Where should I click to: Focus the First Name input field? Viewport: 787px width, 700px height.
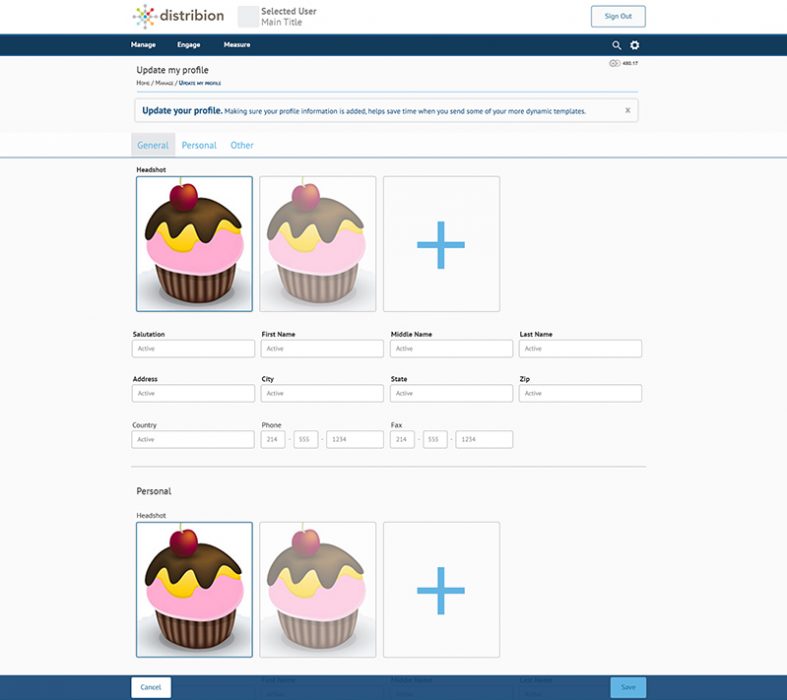322,349
